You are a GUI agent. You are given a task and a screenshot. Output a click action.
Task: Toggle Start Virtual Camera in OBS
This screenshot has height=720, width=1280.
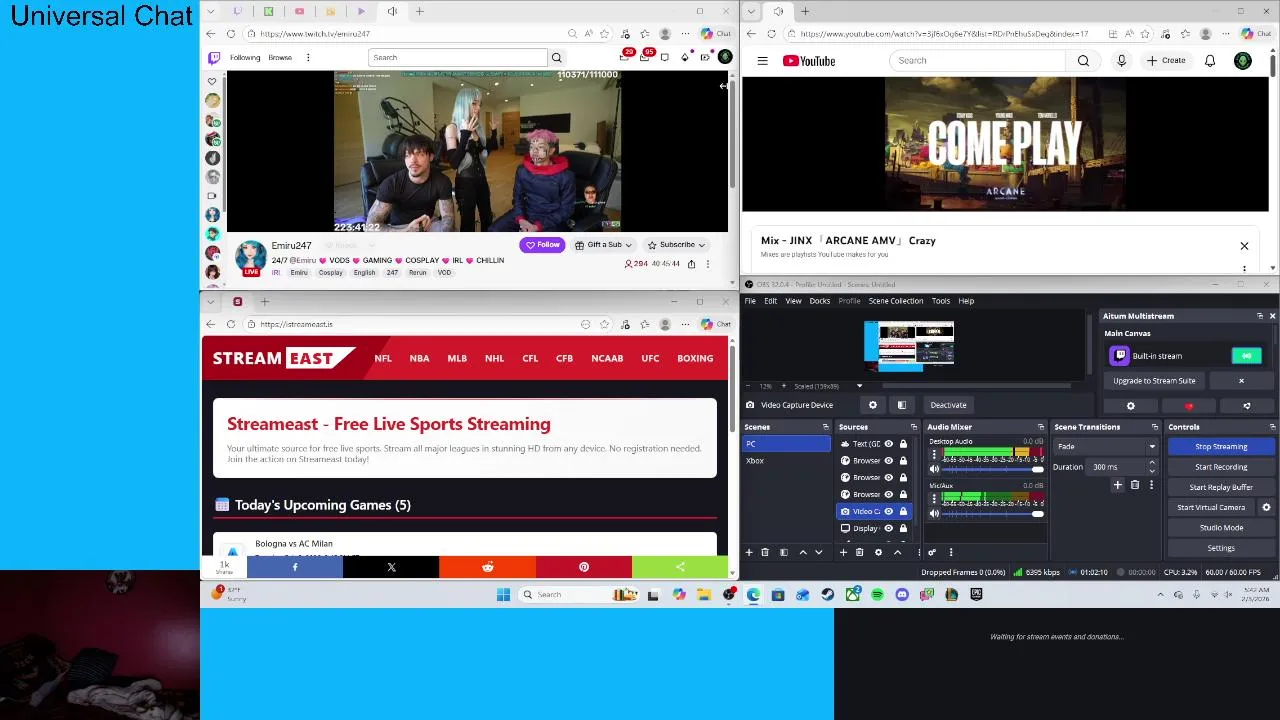point(1211,507)
